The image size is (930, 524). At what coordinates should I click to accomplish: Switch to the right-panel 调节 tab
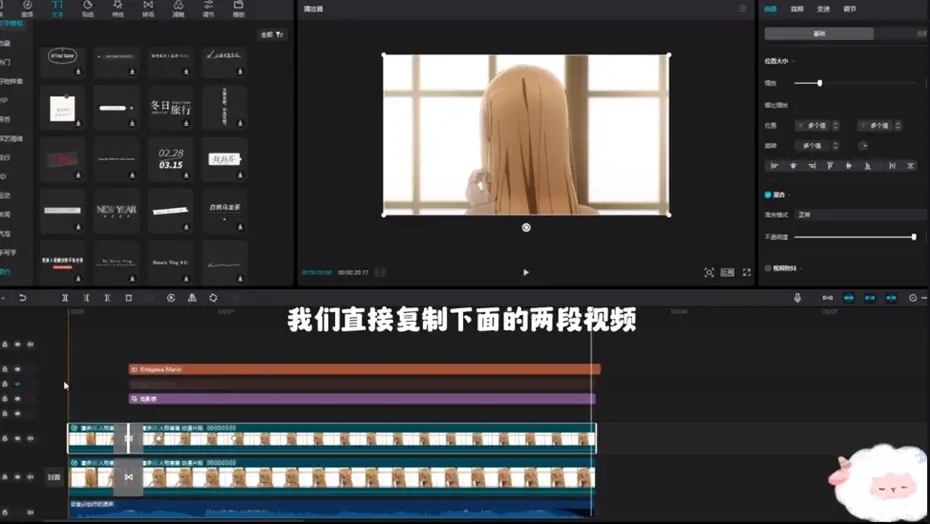pos(850,9)
